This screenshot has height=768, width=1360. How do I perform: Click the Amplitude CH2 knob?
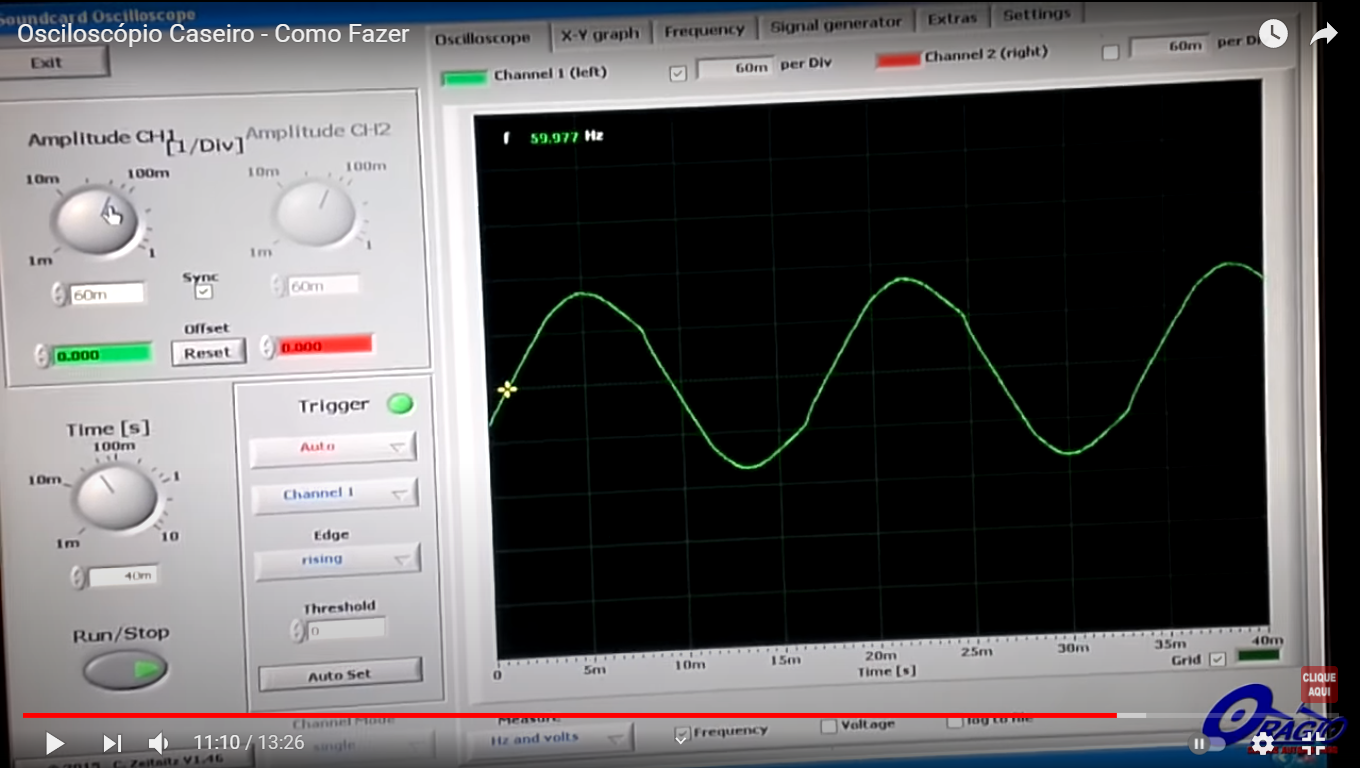pos(316,212)
